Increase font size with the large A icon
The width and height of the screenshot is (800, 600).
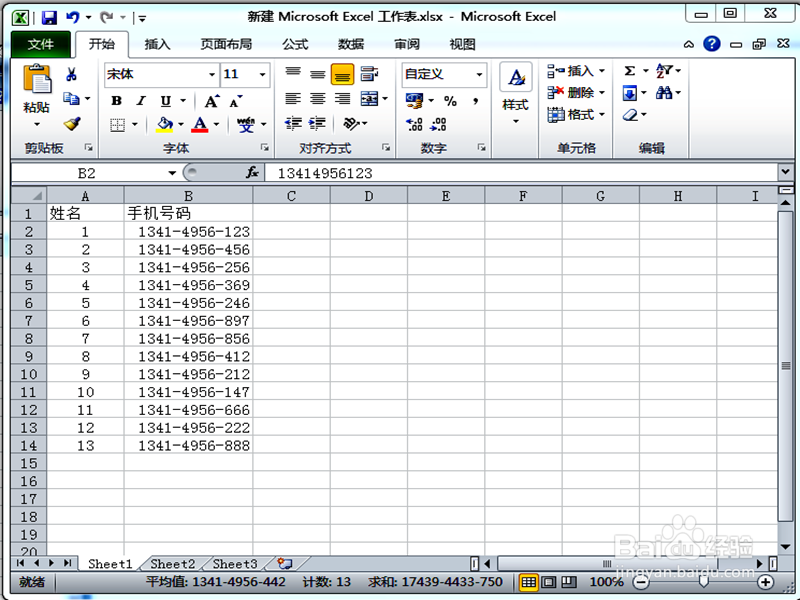coord(212,101)
